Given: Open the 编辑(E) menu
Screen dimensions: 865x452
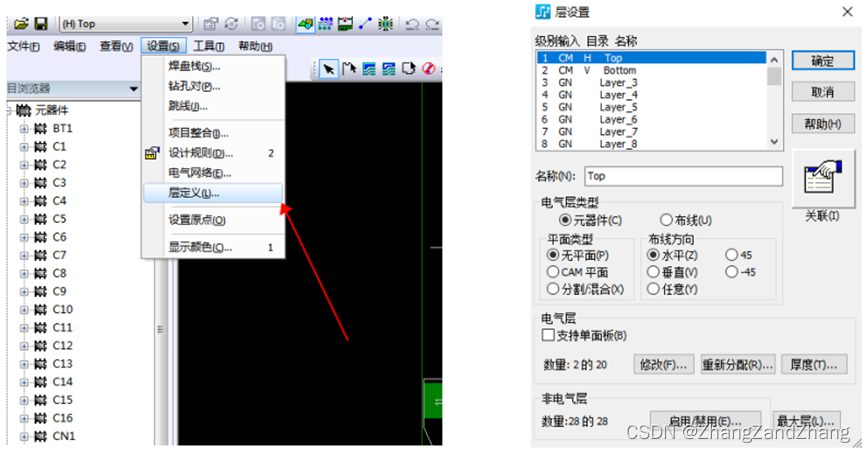Looking at the screenshot, I should coord(70,46).
